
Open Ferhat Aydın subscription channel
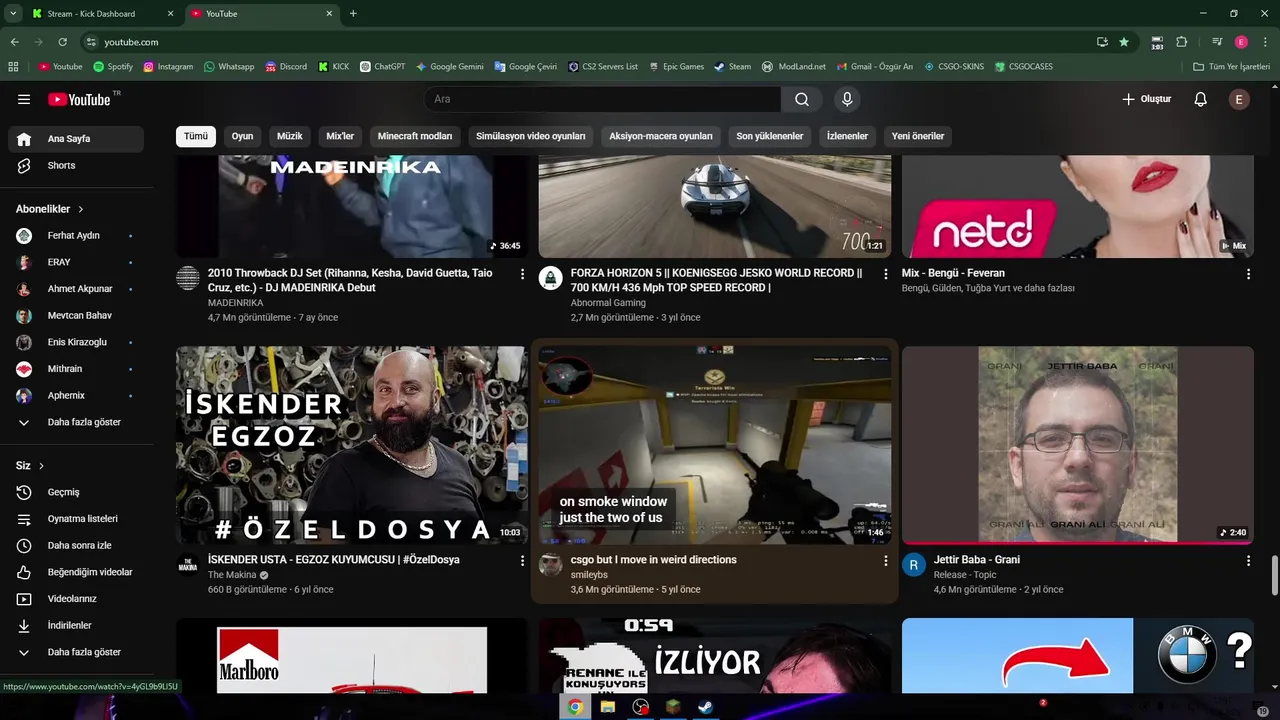coord(76,235)
